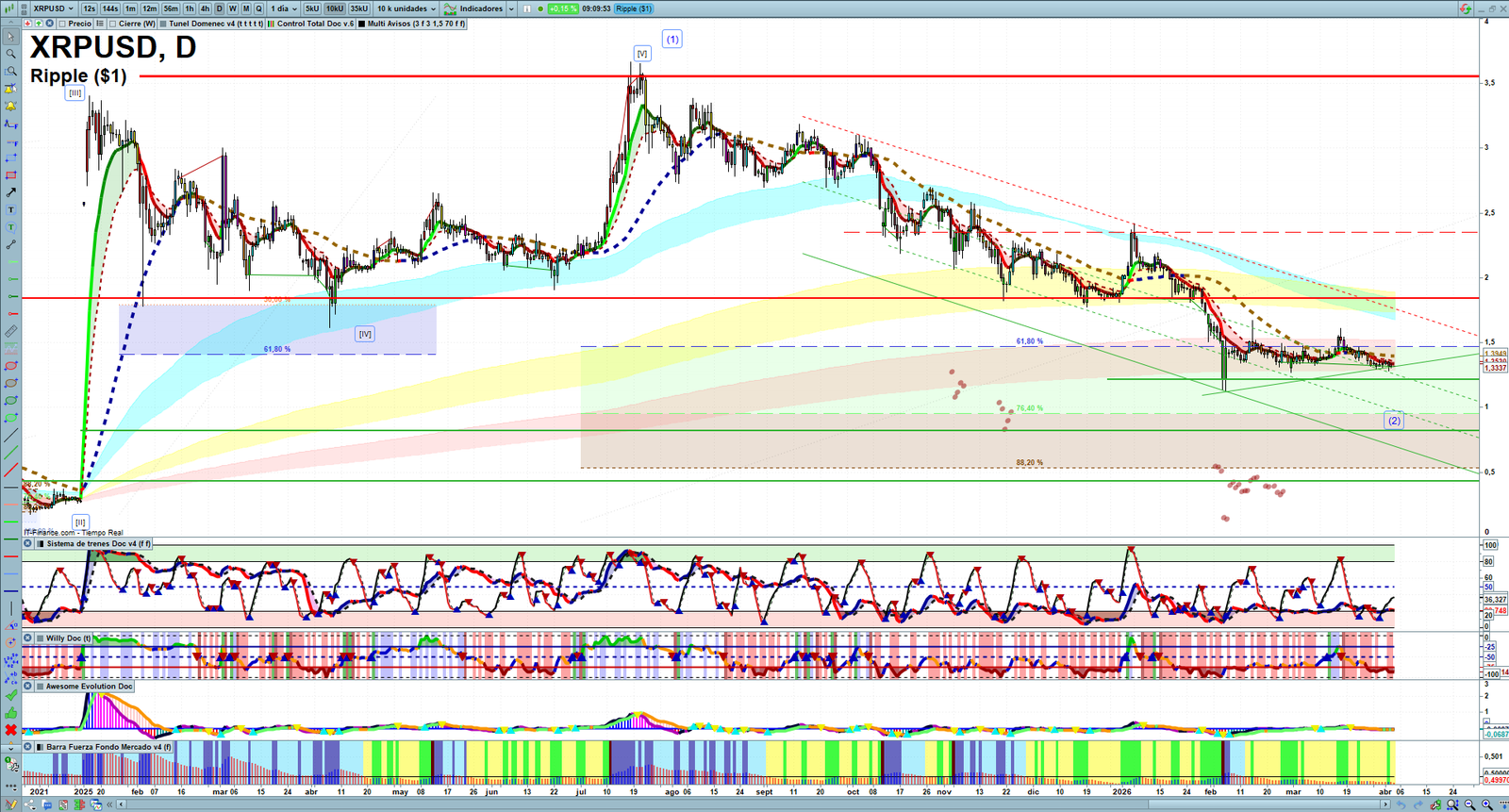Open the yellow alert bell tool

[10, 106]
